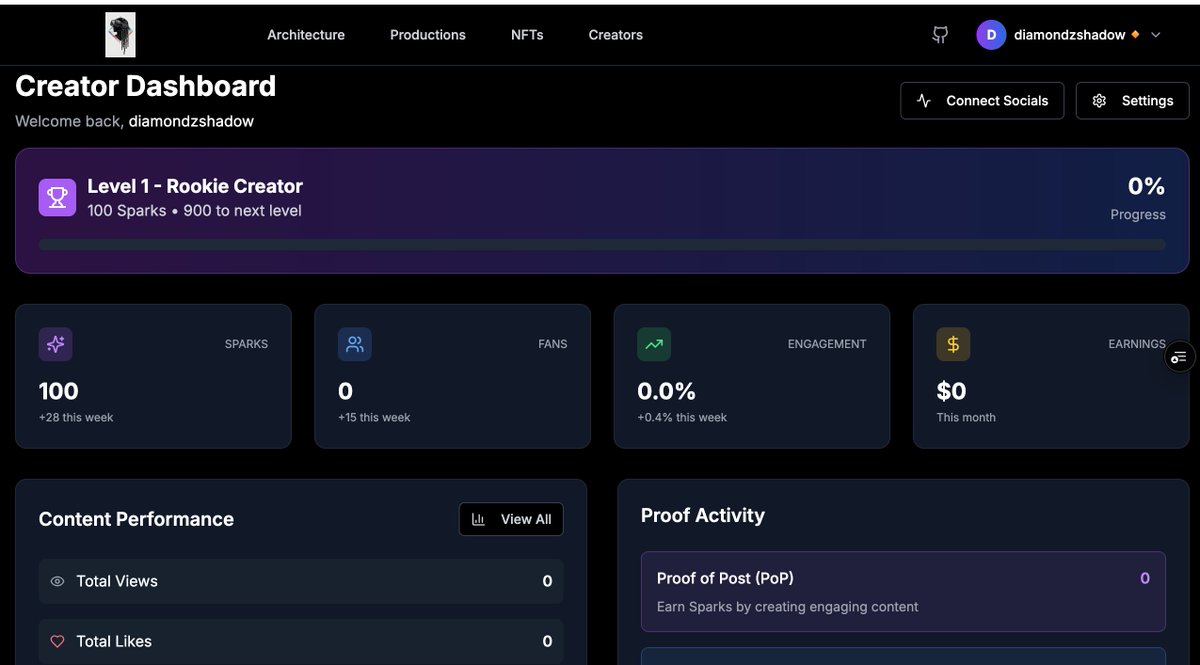
Task: Select the Proof of Post (PoP) card
Action: tap(903, 590)
